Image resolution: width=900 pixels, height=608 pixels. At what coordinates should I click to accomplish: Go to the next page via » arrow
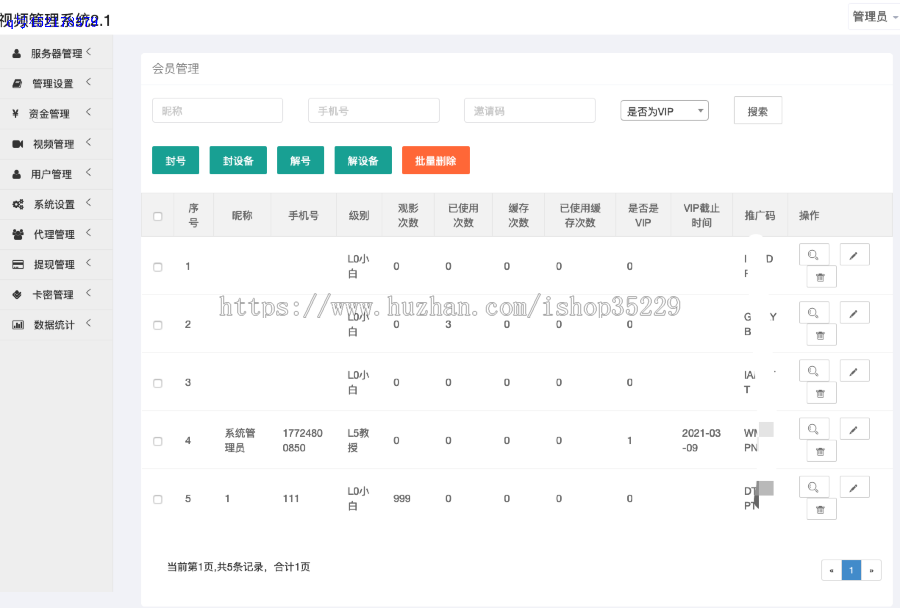tap(871, 570)
